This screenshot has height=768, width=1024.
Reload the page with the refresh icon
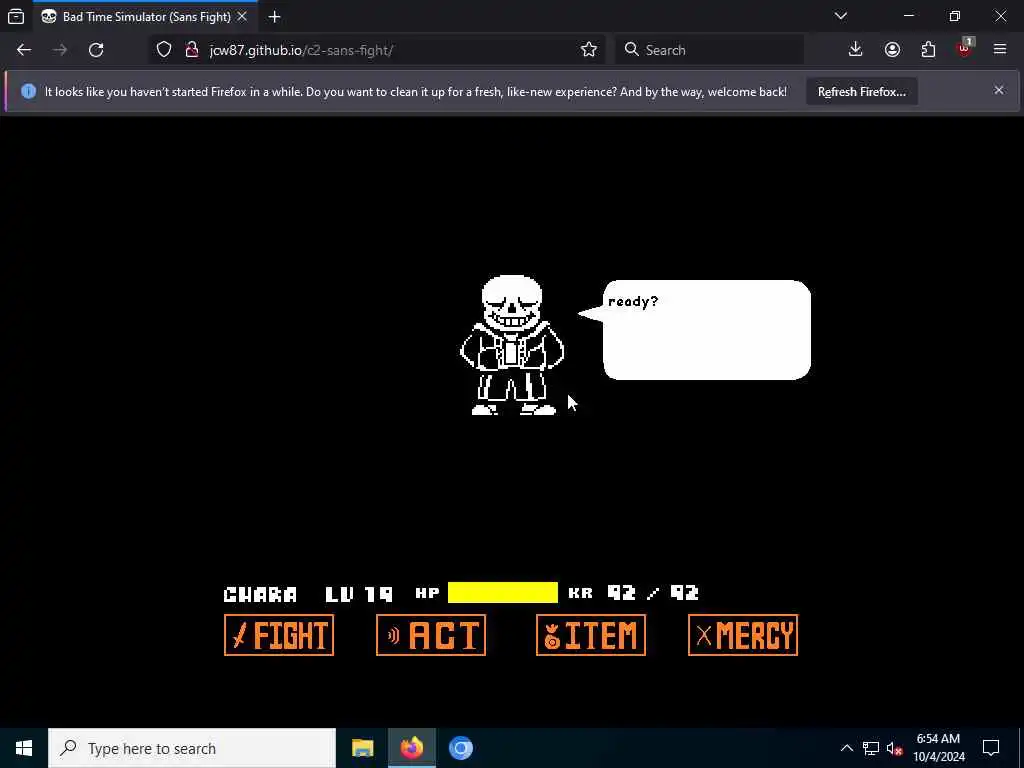(x=96, y=50)
